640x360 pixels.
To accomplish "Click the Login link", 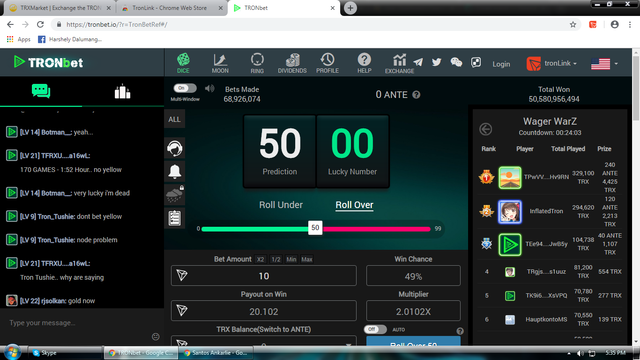I will click(501, 64).
